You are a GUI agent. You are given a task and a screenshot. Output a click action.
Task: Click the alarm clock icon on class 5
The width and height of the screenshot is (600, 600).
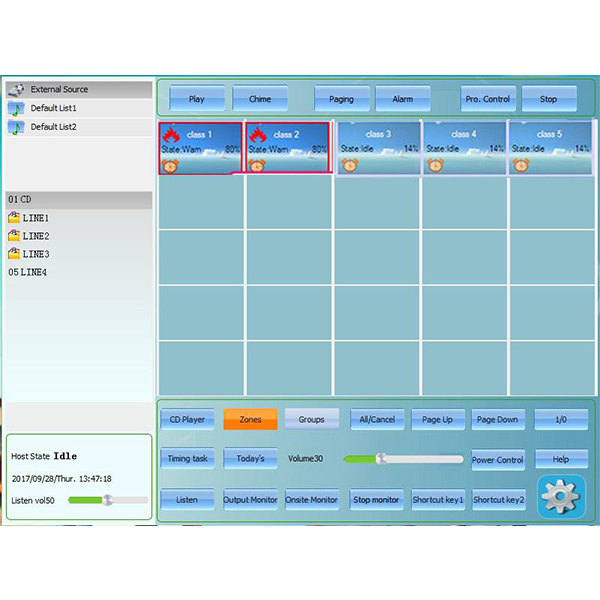521,165
